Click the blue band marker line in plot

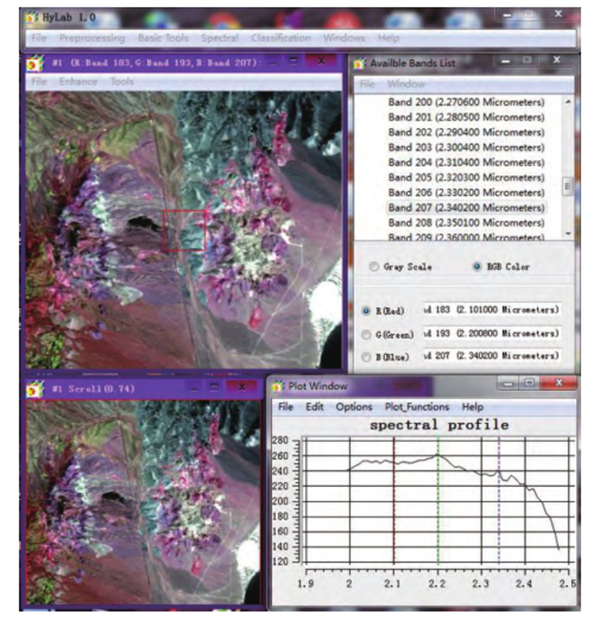(499, 500)
